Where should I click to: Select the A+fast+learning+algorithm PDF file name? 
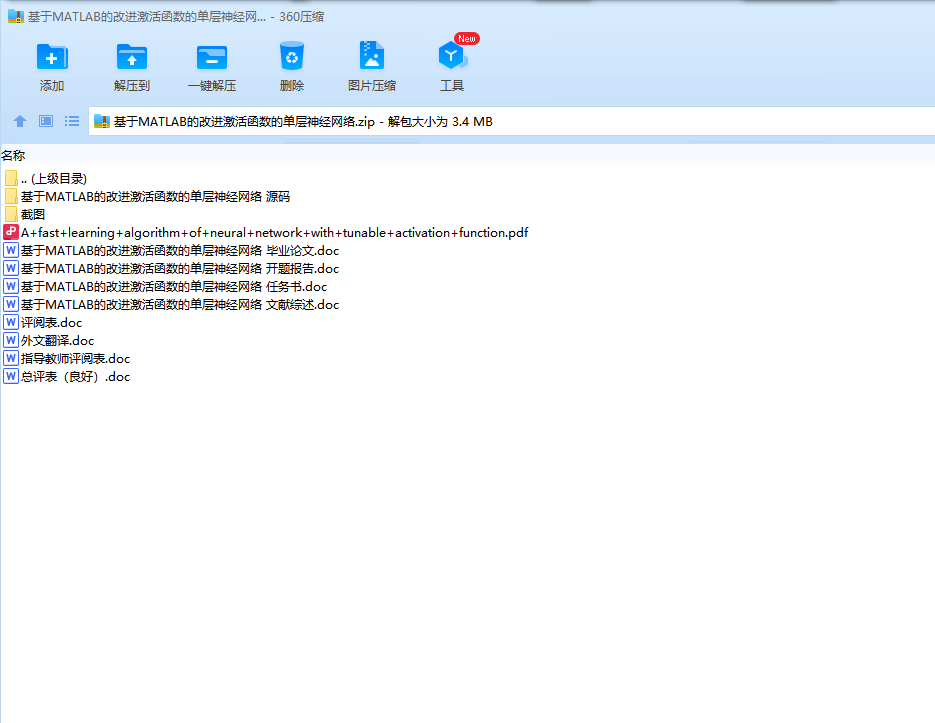[274, 233]
